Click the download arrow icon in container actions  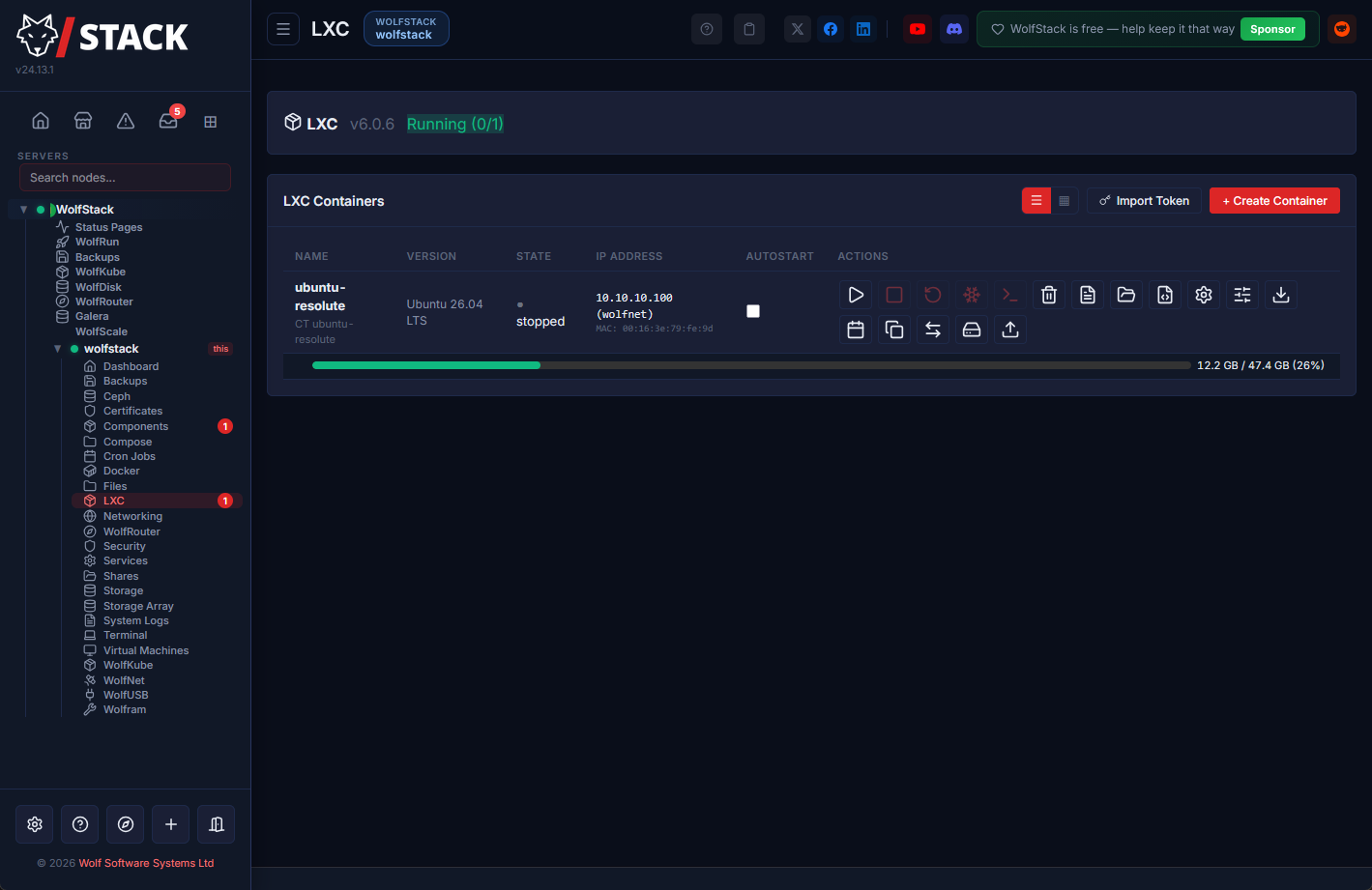(1281, 295)
